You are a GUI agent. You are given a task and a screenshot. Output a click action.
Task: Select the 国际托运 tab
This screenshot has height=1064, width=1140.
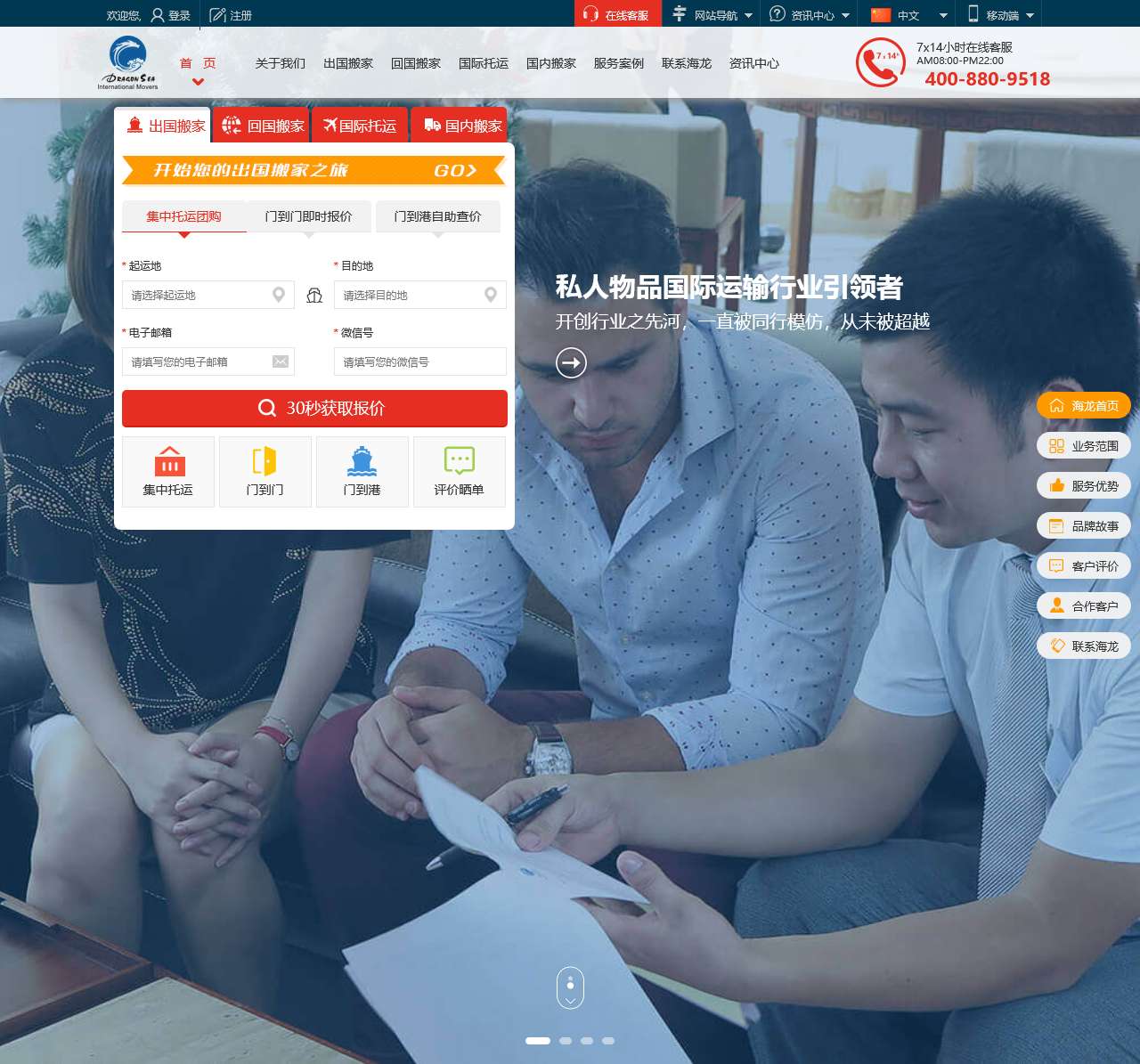pyautogui.click(x=360, y=126)
